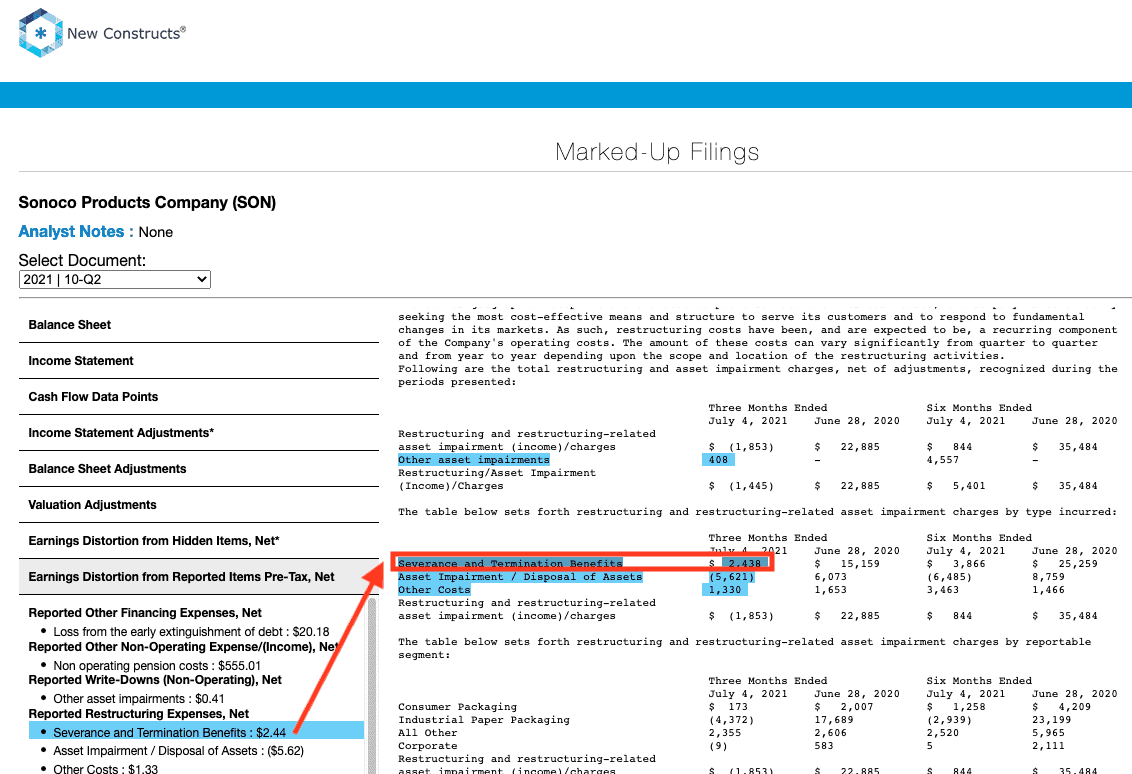Click the New Constructs hexagon logo
This screenshot has height=774, width=1132.
click(x=40, y=32)
